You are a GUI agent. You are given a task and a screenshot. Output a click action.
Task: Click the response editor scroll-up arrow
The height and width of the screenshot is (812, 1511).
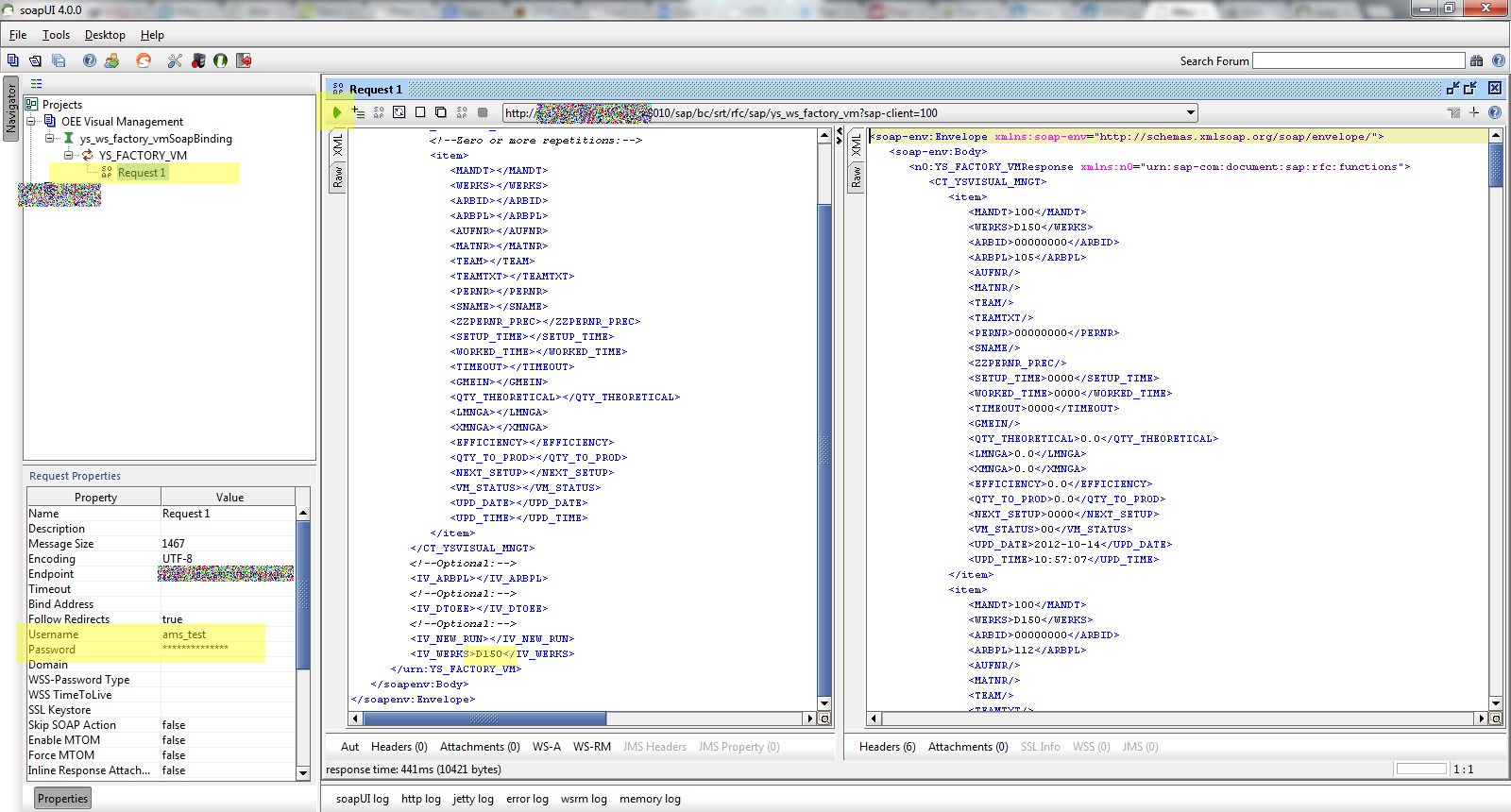pos(1496,135)
